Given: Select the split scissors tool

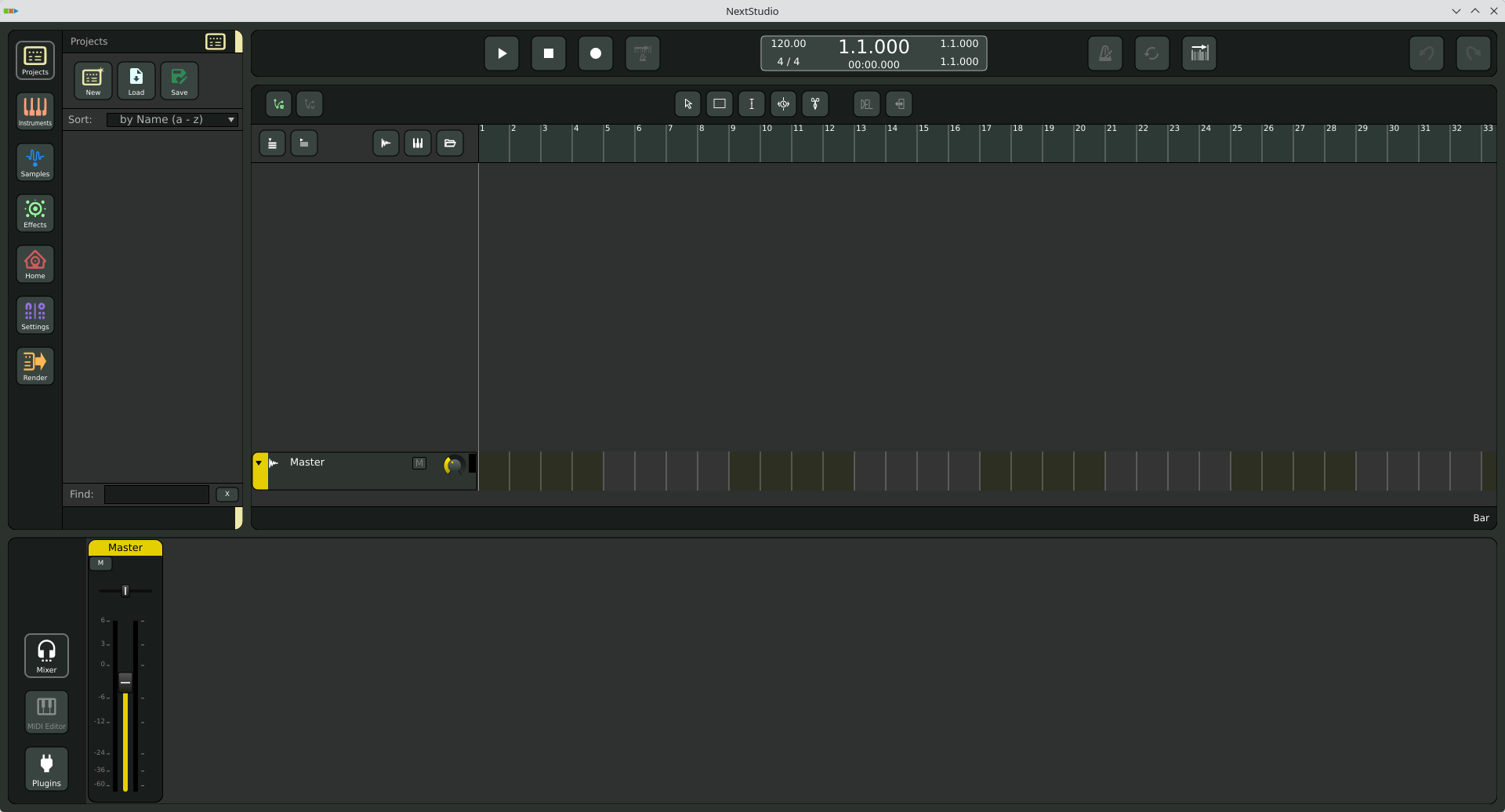Looking at the screenshot, I should [815, 103].
